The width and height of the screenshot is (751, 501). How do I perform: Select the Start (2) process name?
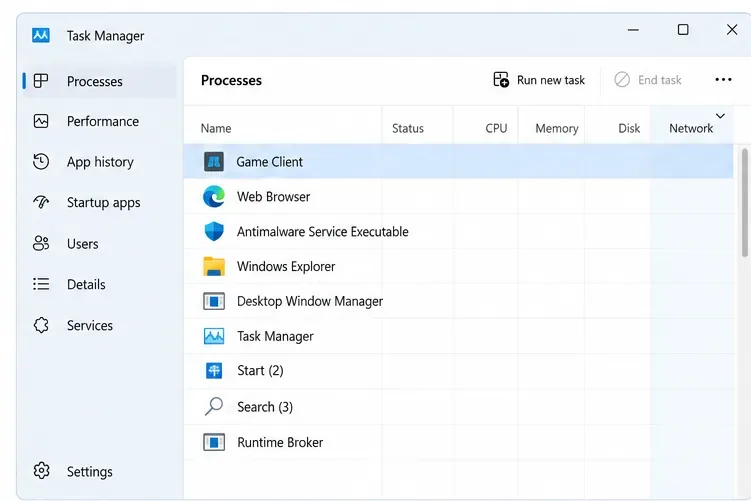tap(260, 371)
